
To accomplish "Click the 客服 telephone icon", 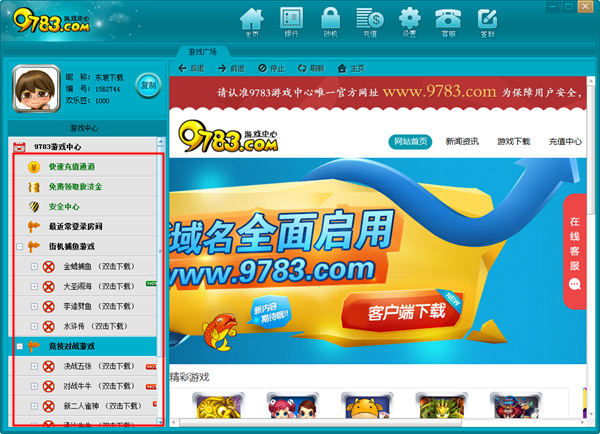I will coord(448,22).
